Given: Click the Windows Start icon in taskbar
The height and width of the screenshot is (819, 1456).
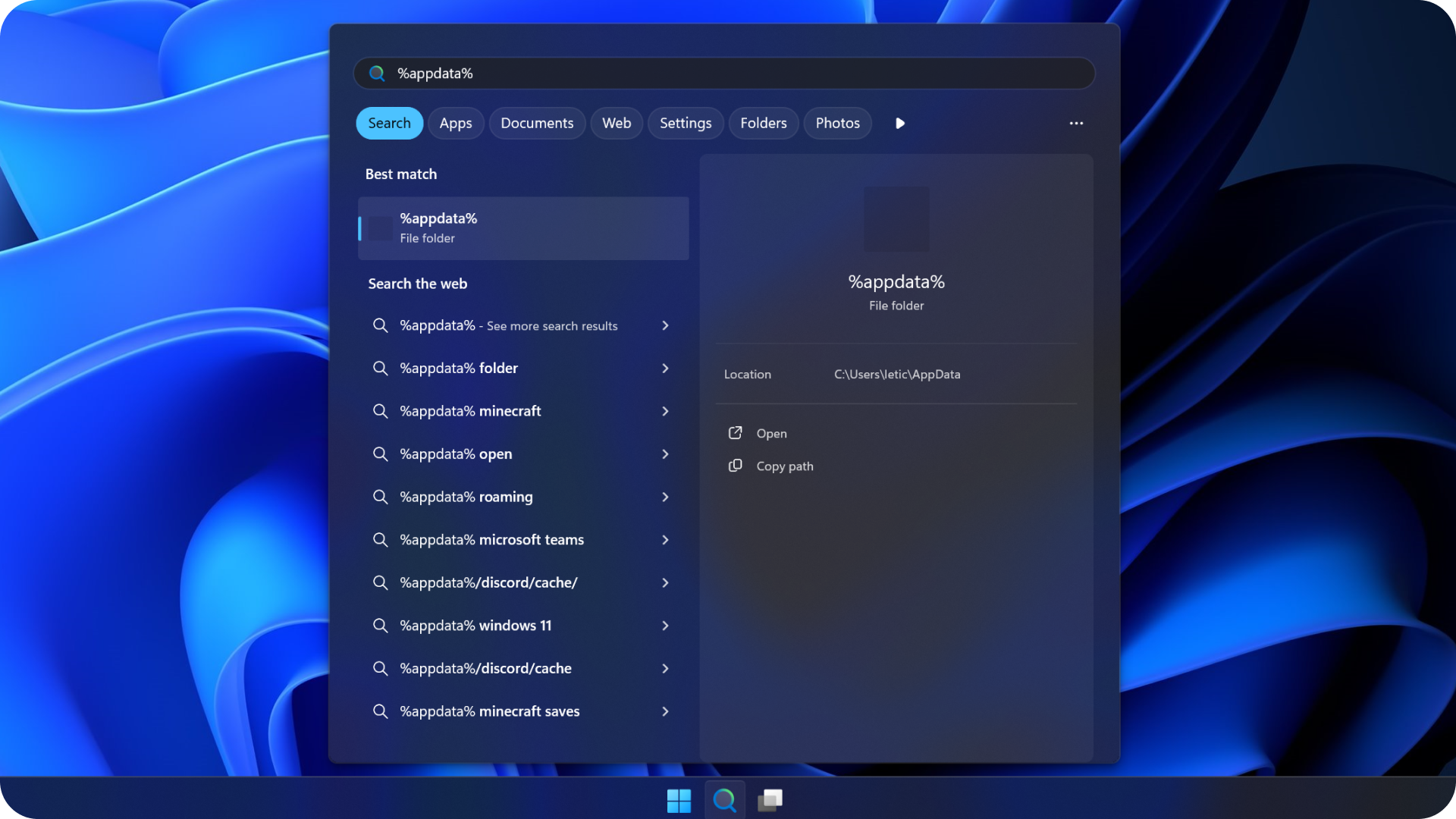Looking at the screenshot, I should pos(679,800).
